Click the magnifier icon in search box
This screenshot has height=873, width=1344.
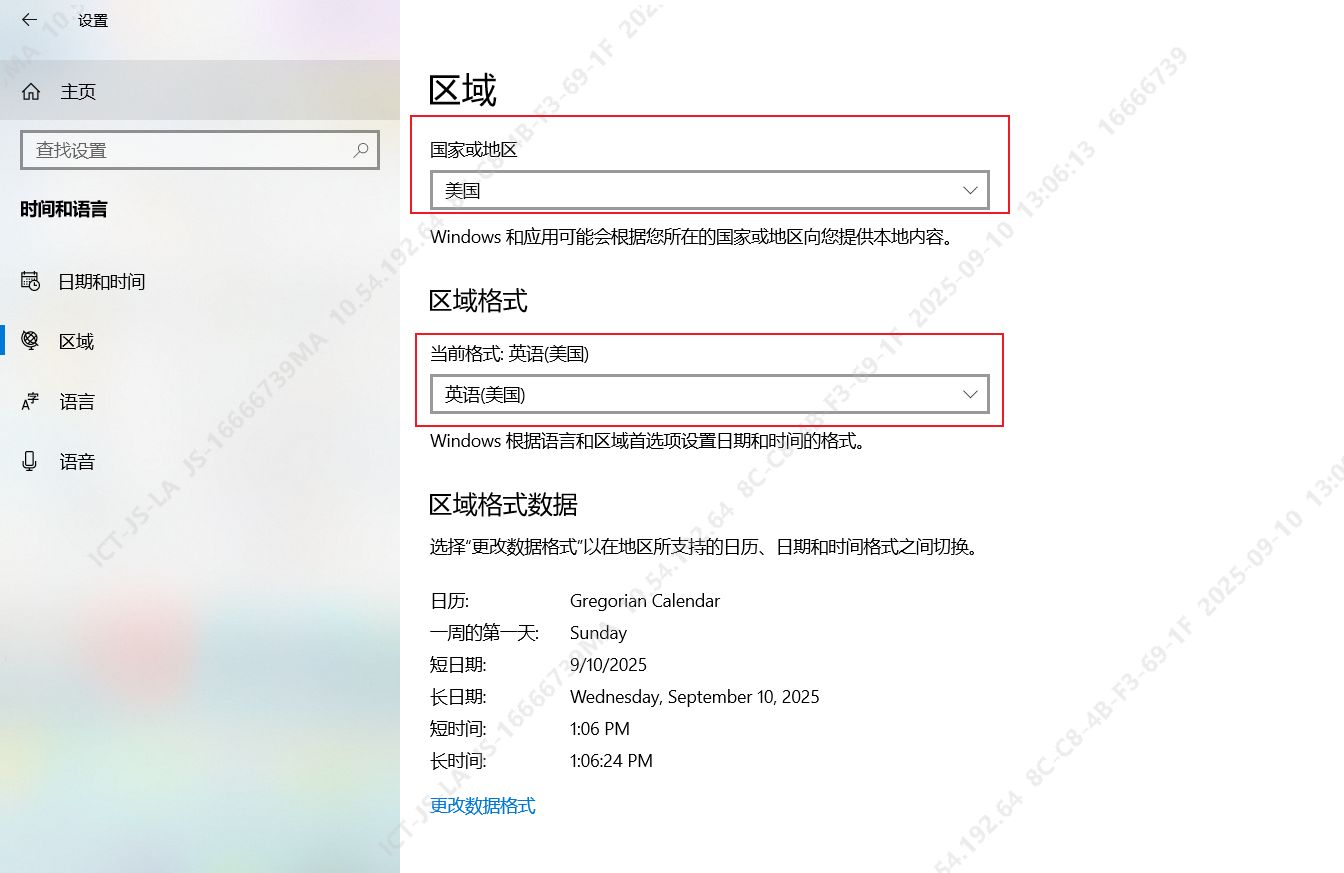(x=361, y=150)
